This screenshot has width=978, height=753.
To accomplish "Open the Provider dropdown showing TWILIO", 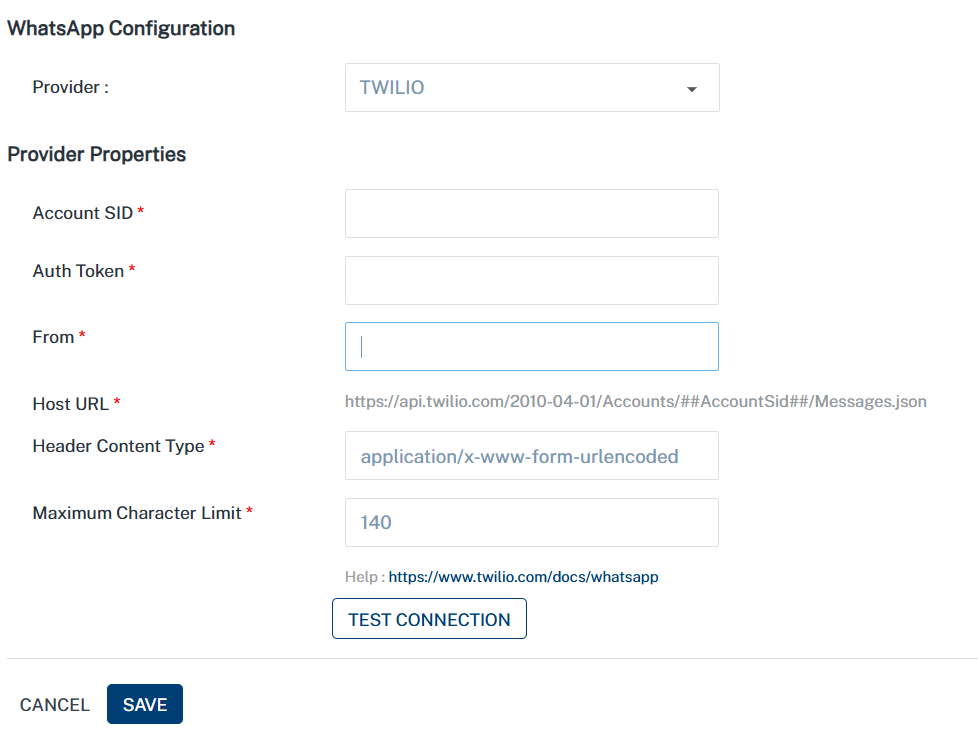I will click(x=531, y=88).
